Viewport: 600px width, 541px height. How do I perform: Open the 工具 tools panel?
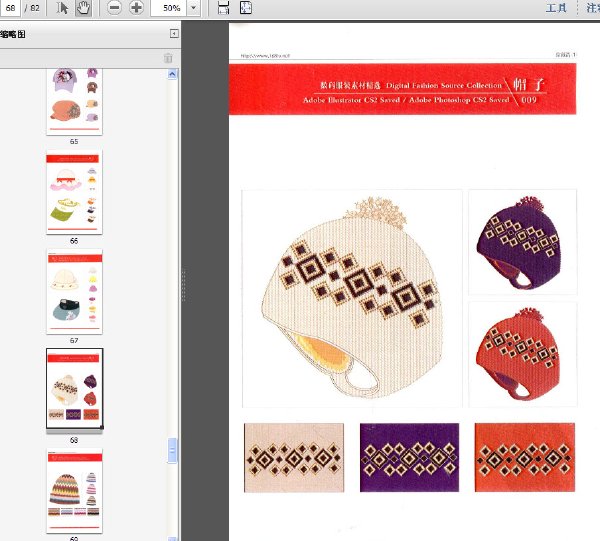pos(556,8)
